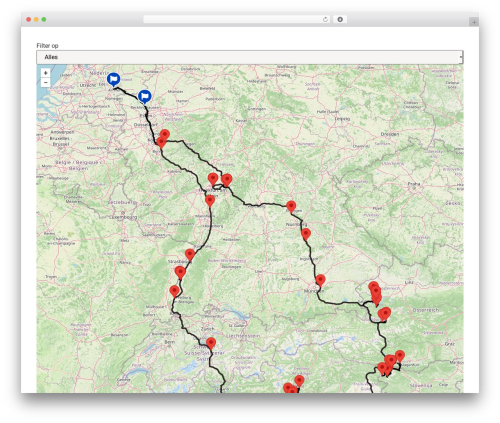Click the red marker south of Zürich
Screen dimensions: 500x423
(x=211, y=343)
